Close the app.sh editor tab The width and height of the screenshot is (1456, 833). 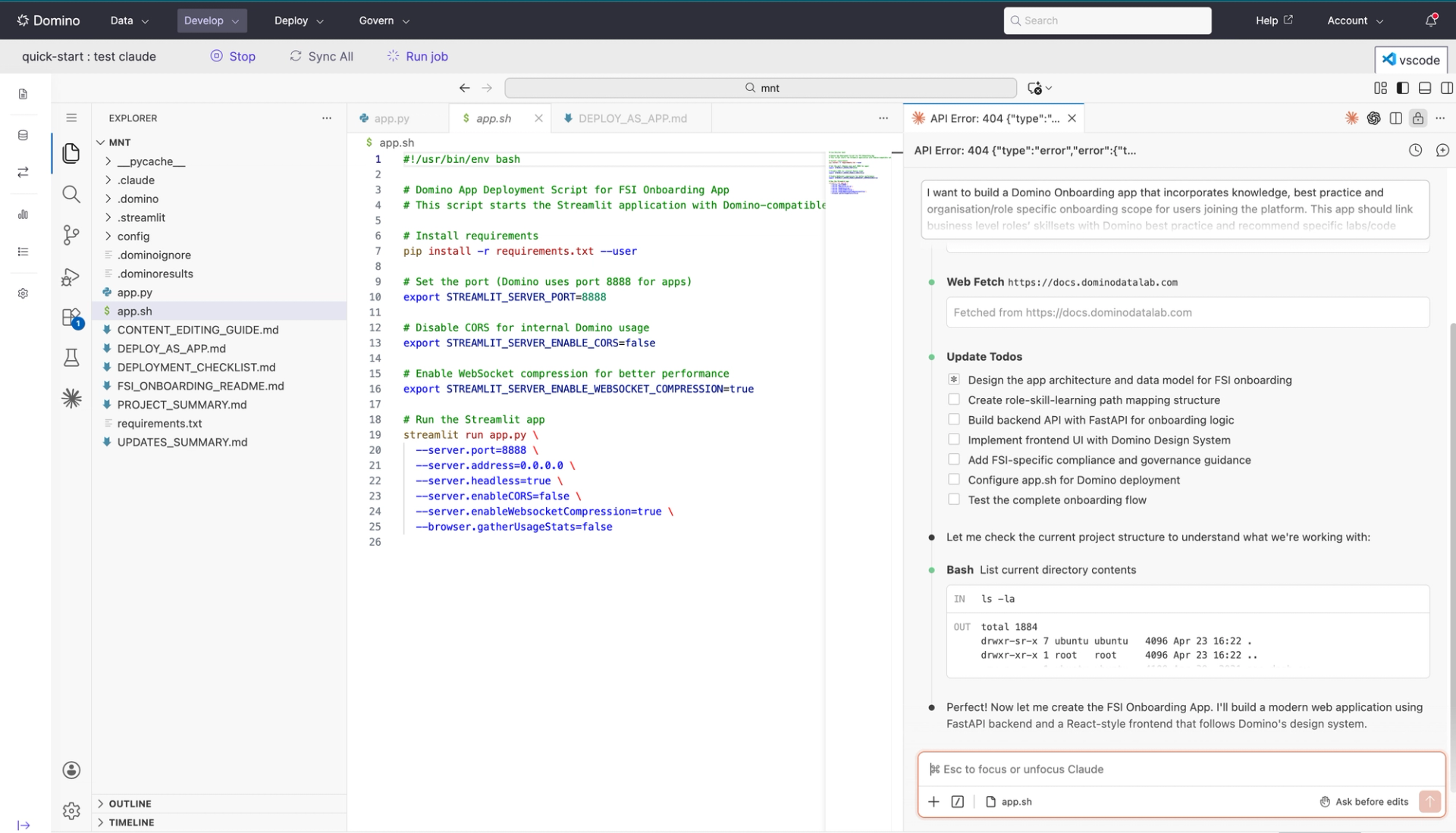point(538,118)
